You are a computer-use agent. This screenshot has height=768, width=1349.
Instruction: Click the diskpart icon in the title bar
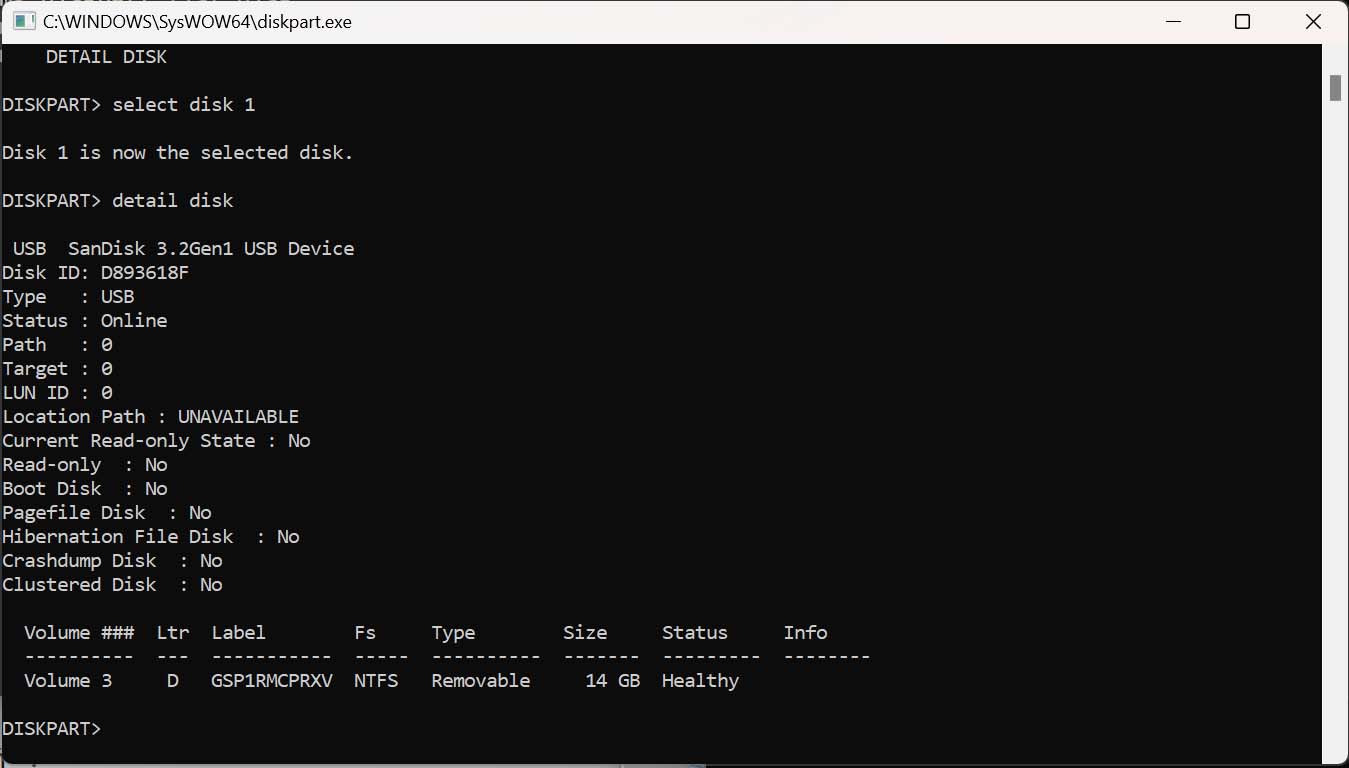(24, 21)
